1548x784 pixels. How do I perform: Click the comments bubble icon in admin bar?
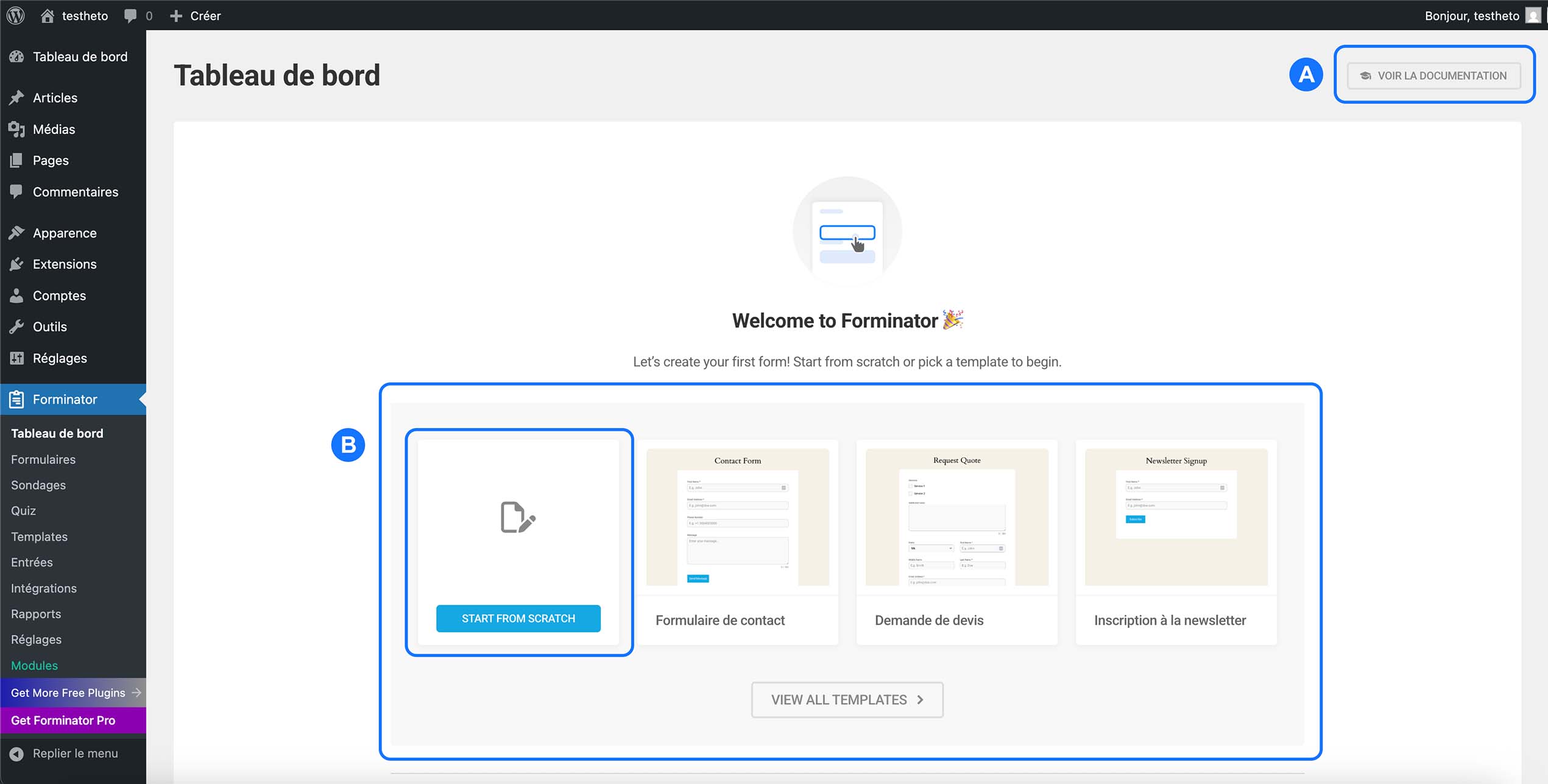[x=131, y=15]
